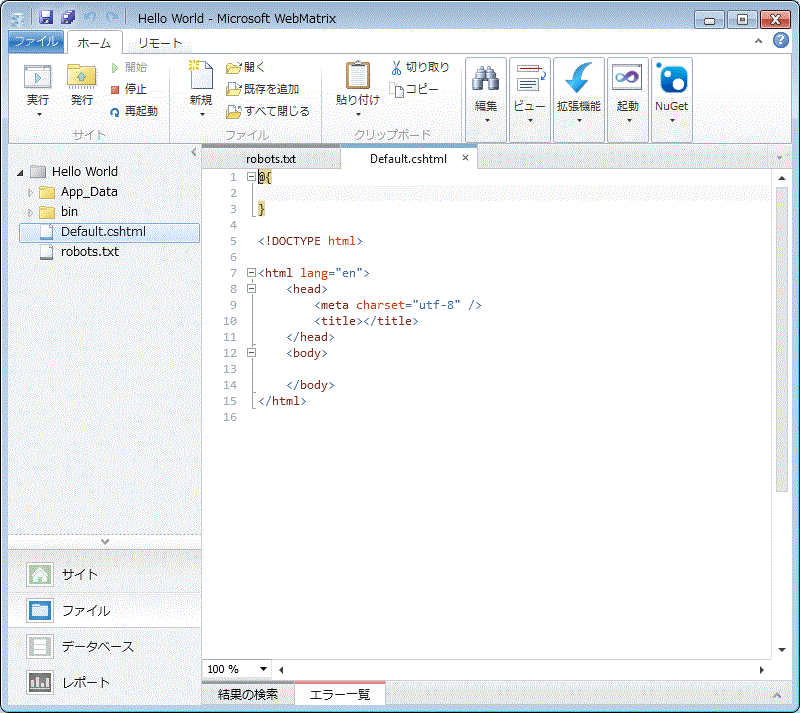Click the vertical scrollbar thumb in editor
The width and height of the screenshot is (800, 713).
782,339
